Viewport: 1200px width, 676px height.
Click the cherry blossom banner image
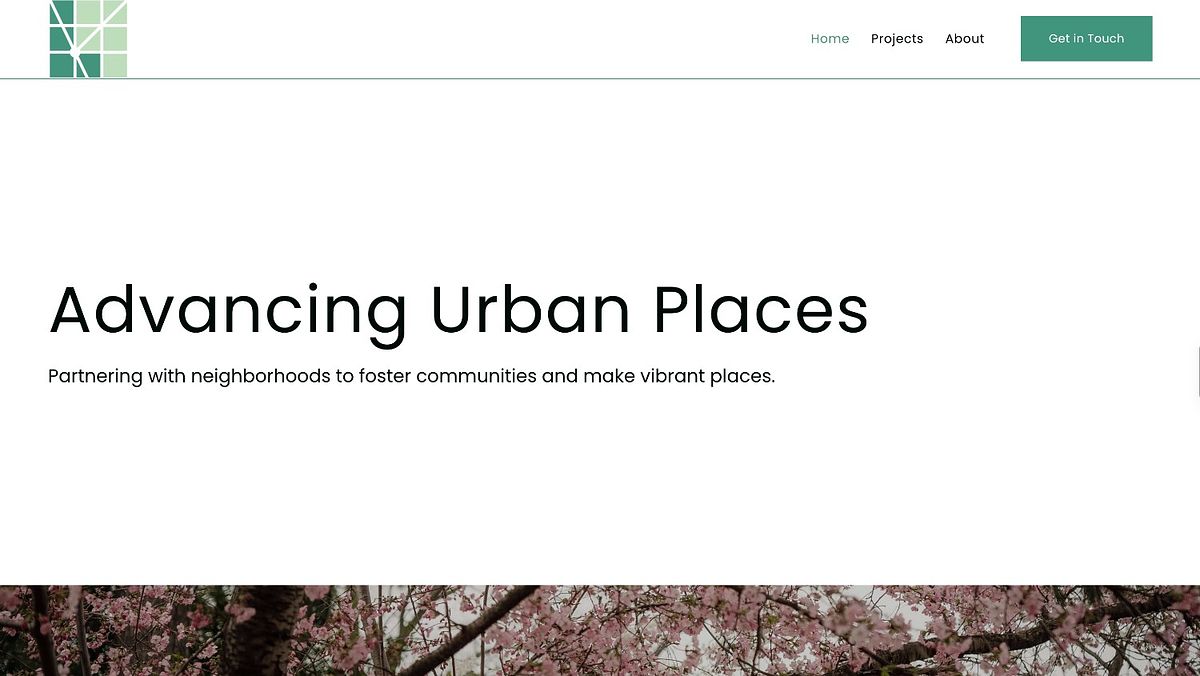click(600, 631)
